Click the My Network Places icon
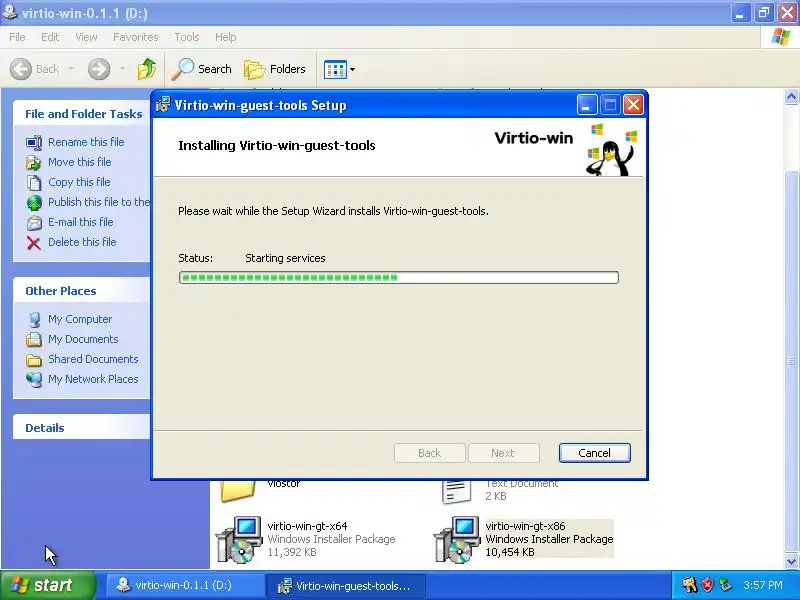This screenshot has width=800, height=600. 34,380
